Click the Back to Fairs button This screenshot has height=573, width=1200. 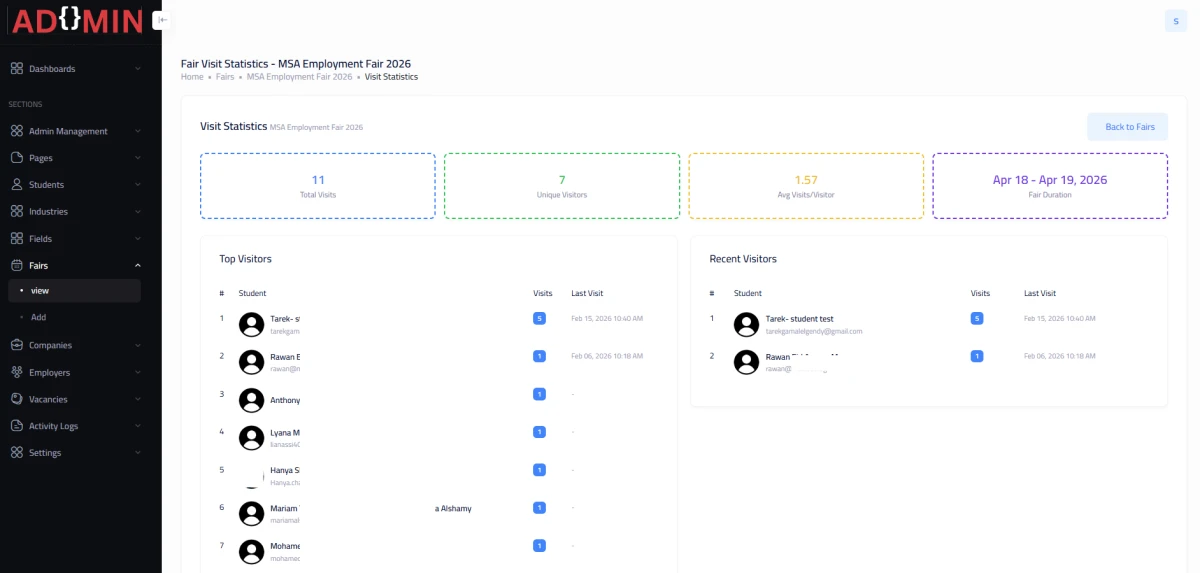(x=1129, y=127)
